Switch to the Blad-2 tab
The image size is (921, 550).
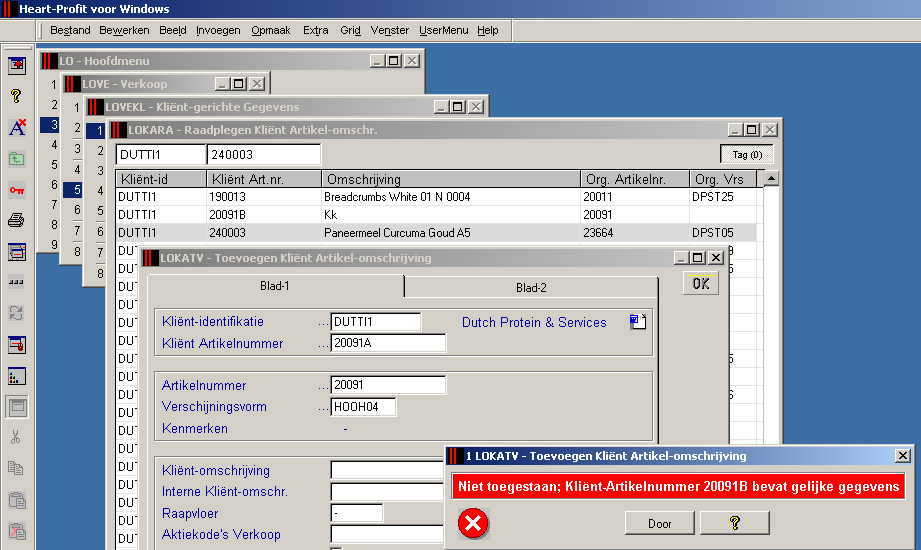[531, 287]
